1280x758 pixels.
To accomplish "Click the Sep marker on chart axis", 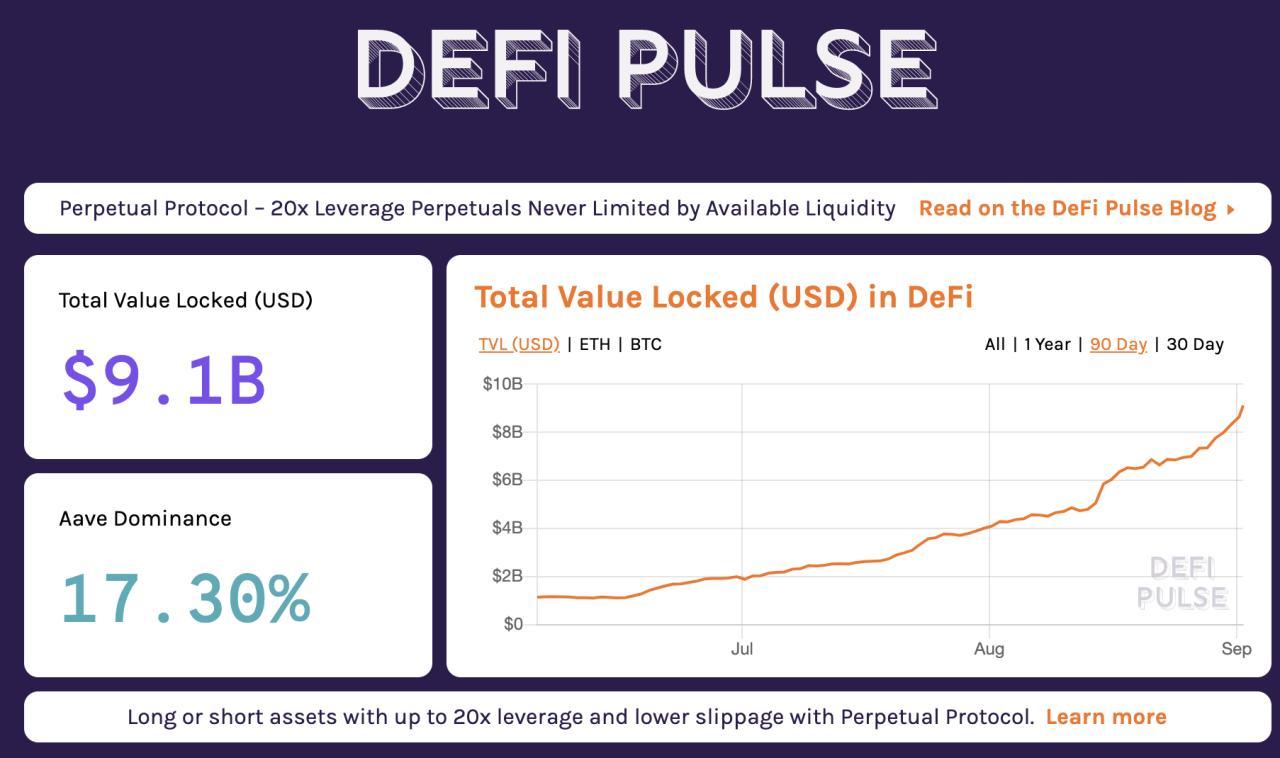I will click(x=1236, y=649).
